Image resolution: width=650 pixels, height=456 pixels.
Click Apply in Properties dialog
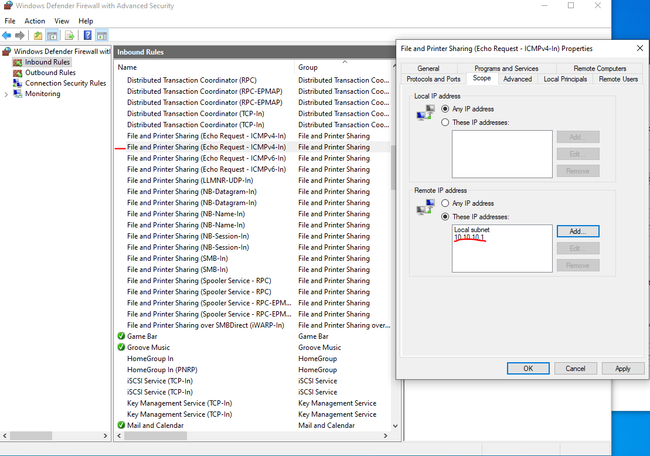(x=623, y=369)
